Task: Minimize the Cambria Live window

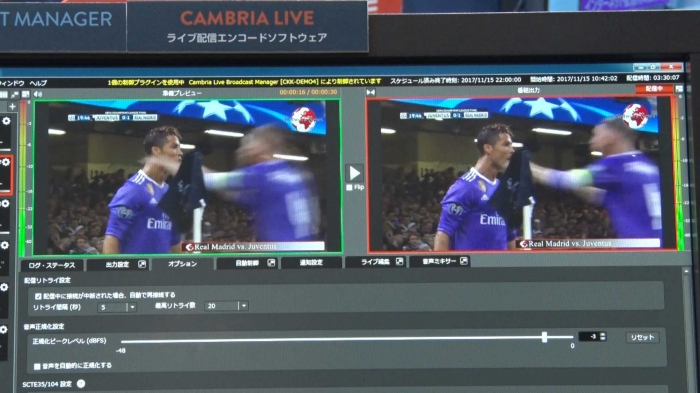Action: pos(642,67)
